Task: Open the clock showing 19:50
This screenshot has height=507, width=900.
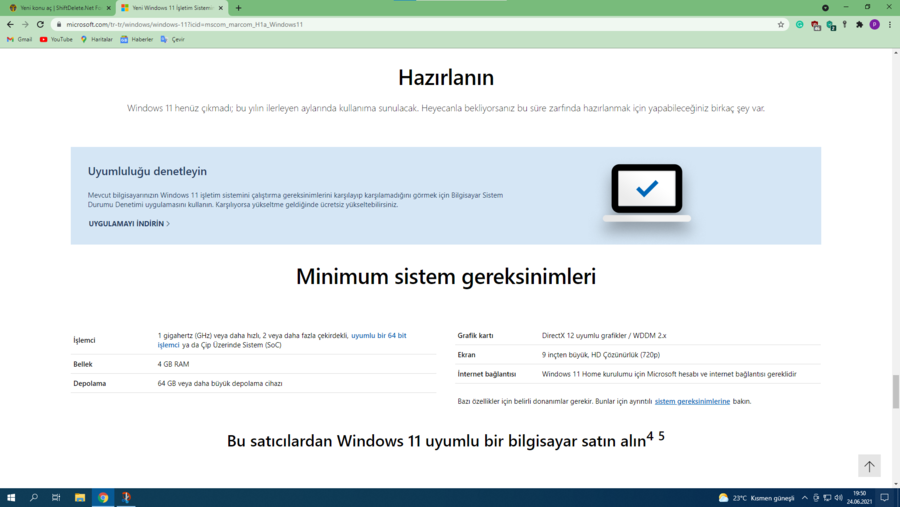Action: [x=859, y=498]
